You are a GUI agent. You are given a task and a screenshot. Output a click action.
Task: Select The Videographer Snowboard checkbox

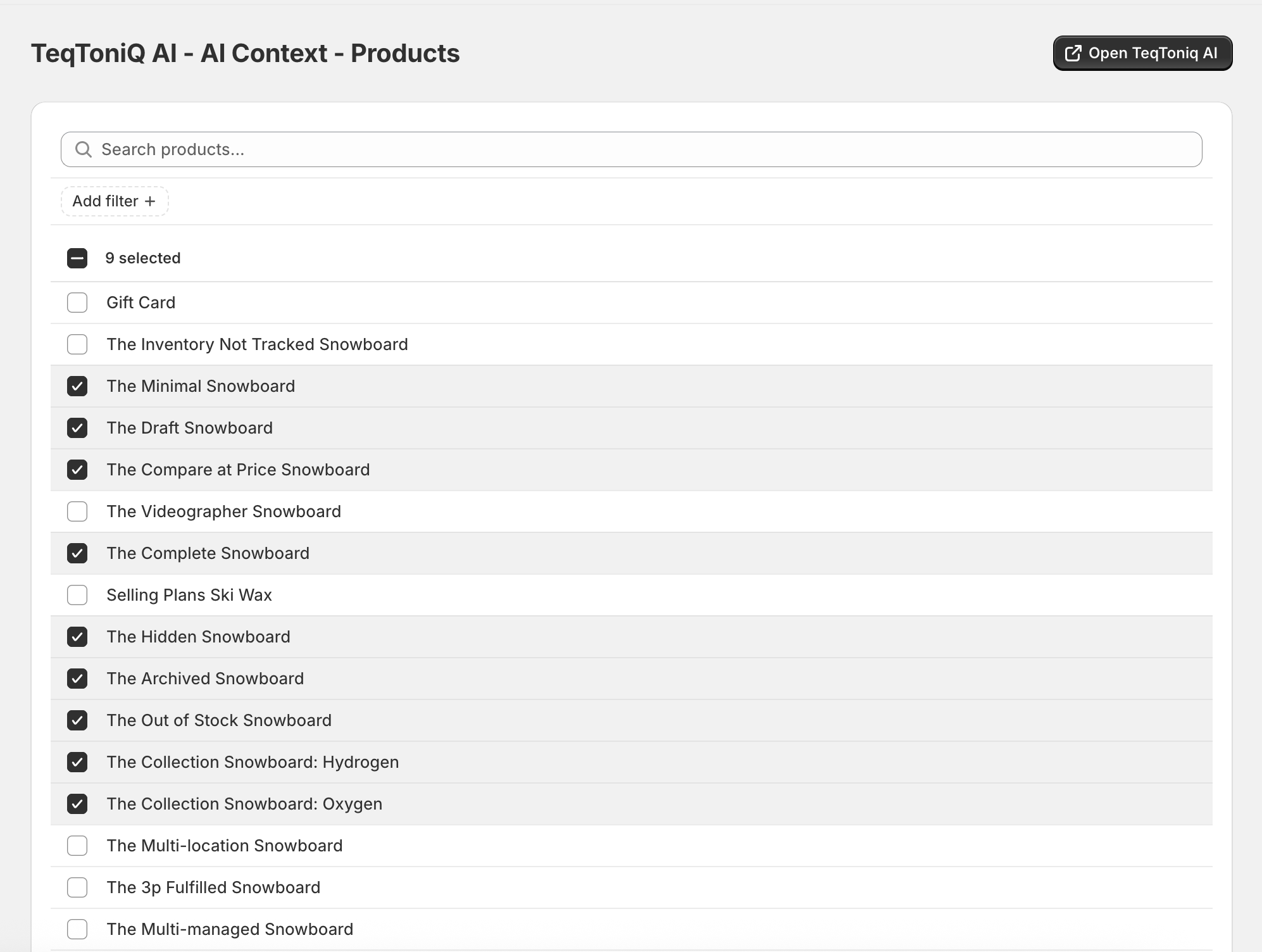(77, 511)
